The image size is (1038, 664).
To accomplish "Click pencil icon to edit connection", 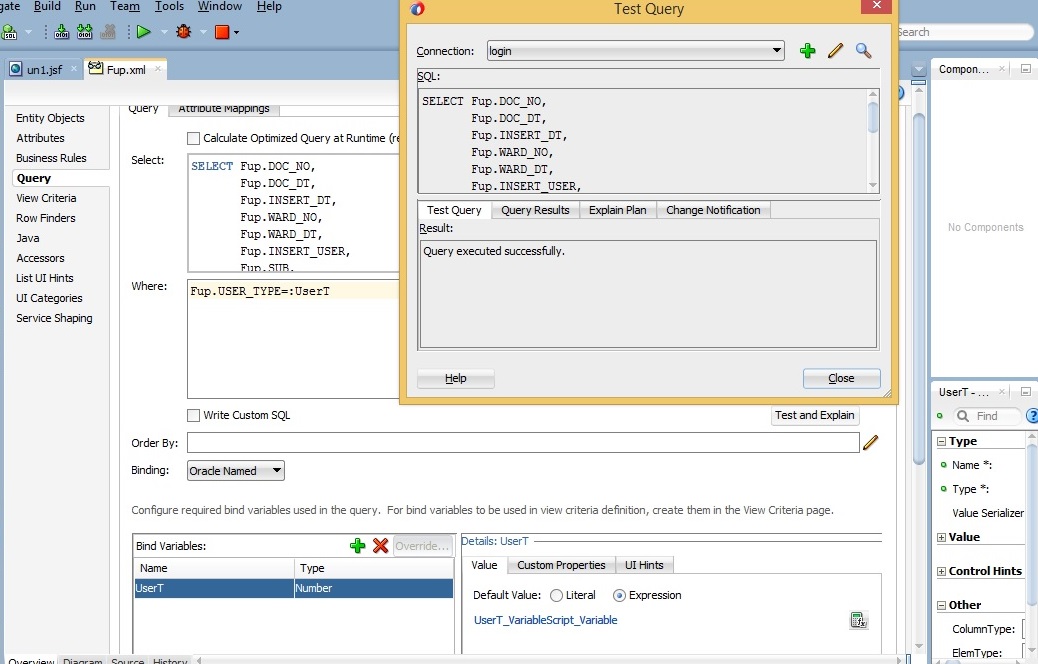I will 836,51.
